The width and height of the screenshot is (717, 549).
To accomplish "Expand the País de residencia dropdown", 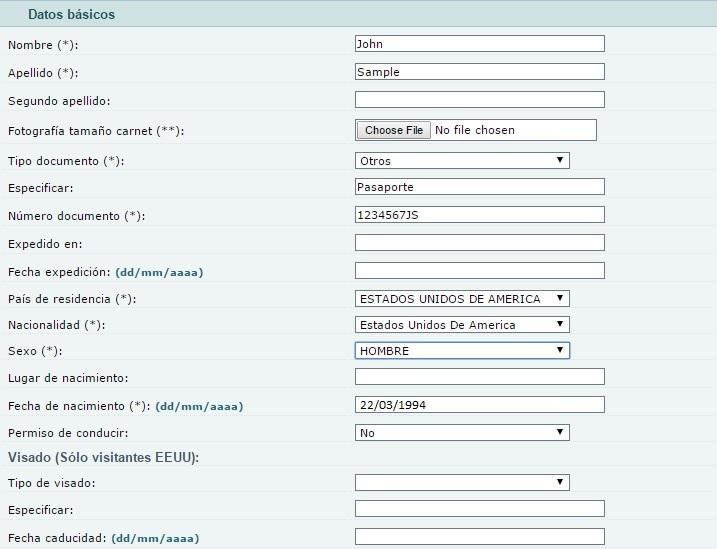I will (x=462, y=298).
